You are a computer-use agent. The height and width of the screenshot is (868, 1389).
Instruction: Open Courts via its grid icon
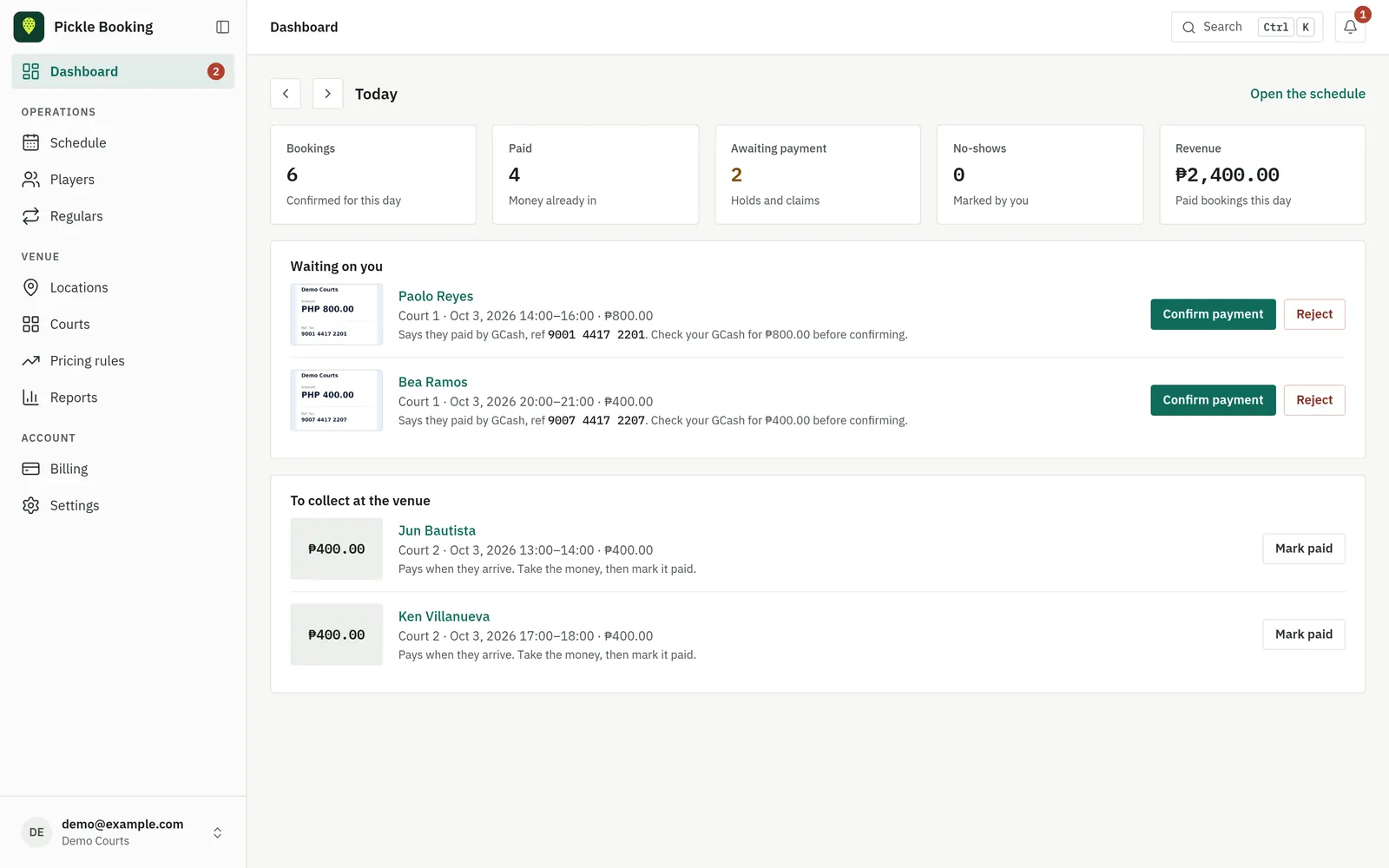tap(31, 324)
